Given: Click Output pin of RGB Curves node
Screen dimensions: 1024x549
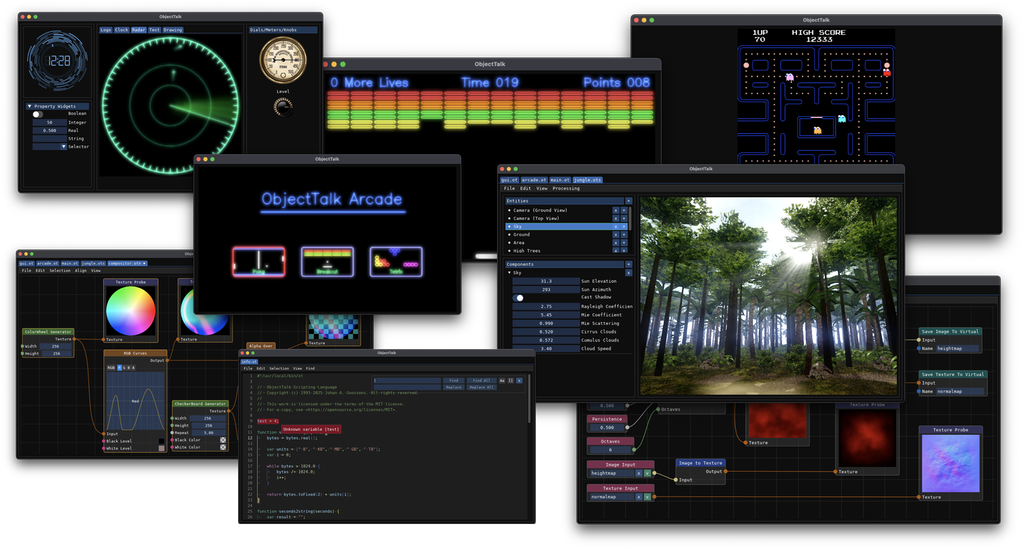Looking at the screenshot, I should coord(167,360).
